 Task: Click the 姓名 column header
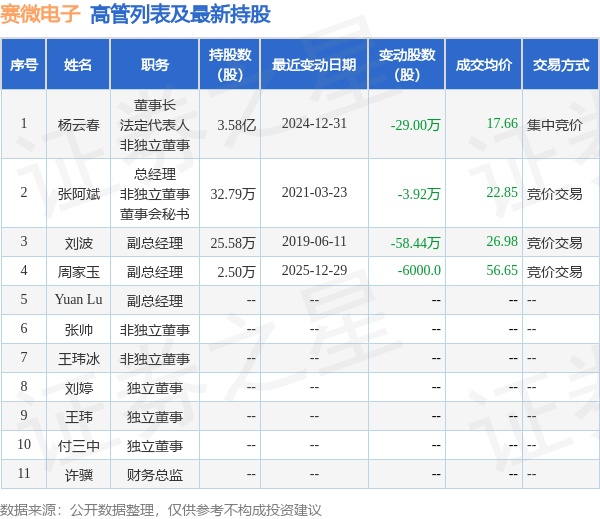click(78, 65)
